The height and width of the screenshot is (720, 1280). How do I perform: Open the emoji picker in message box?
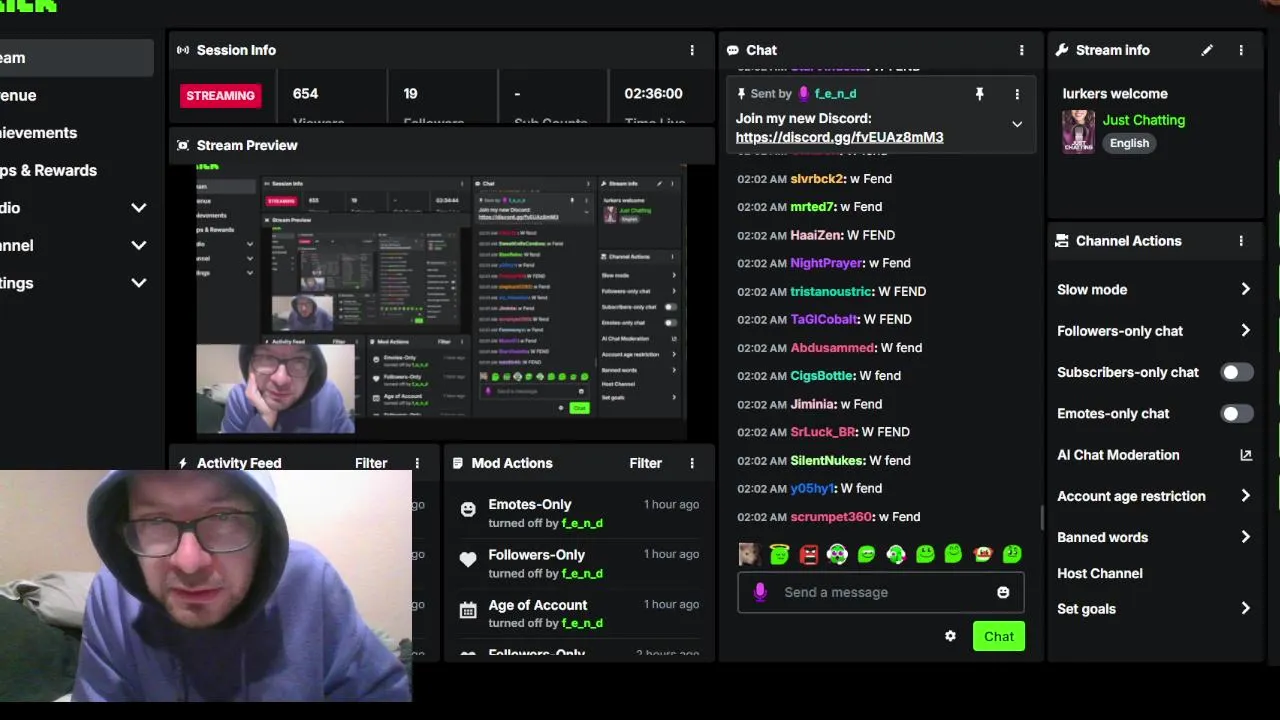pos(1003,592)
